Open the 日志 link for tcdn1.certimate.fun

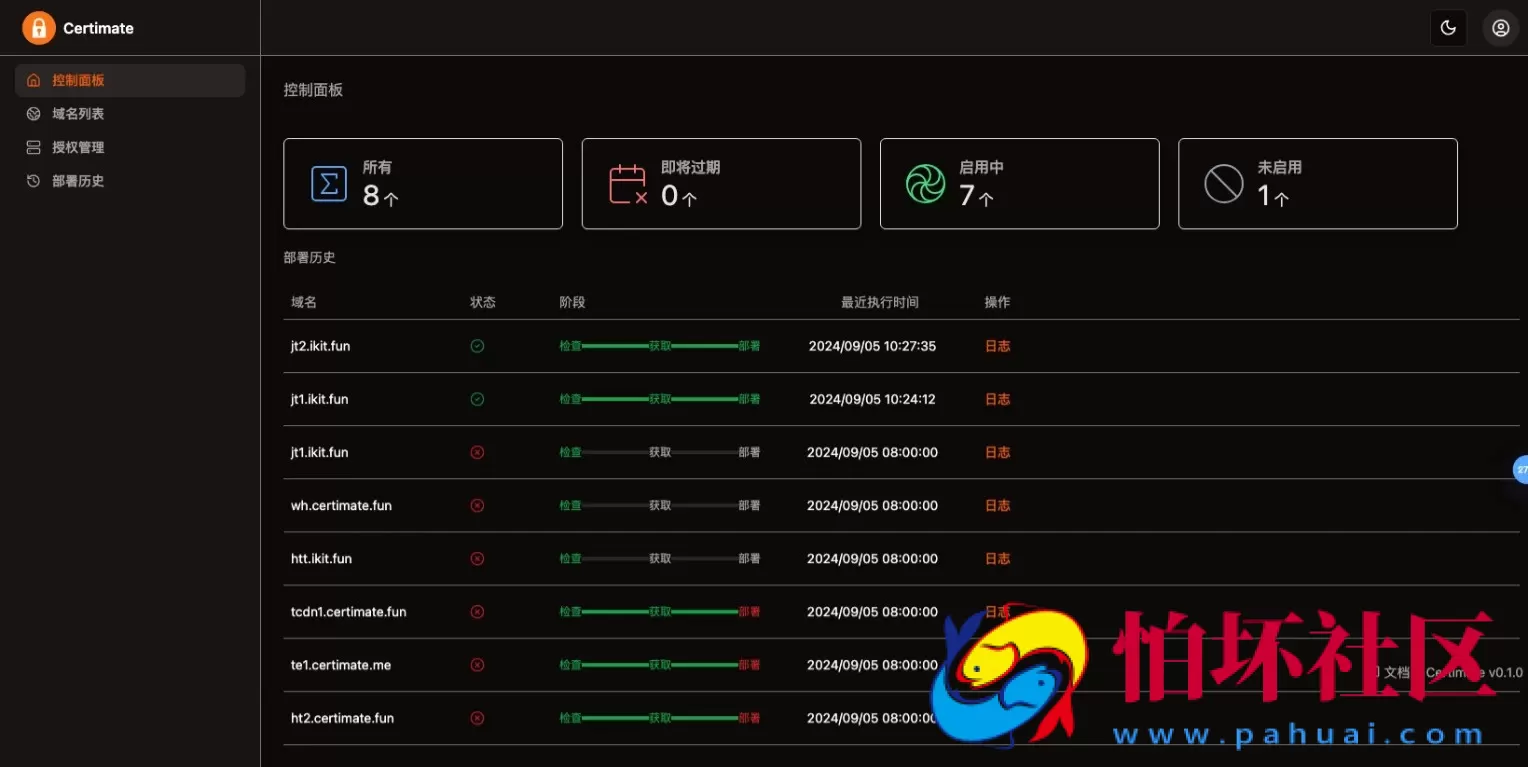coord(996,611)
